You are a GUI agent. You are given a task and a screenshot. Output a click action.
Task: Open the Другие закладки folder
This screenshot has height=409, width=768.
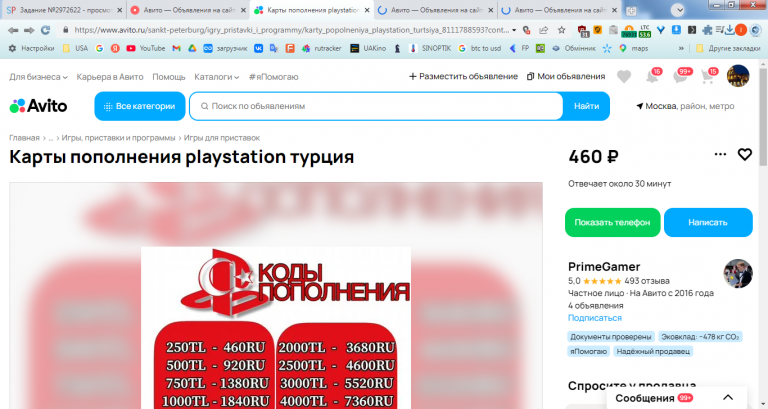pyautogui.click(x=728, y=48)
